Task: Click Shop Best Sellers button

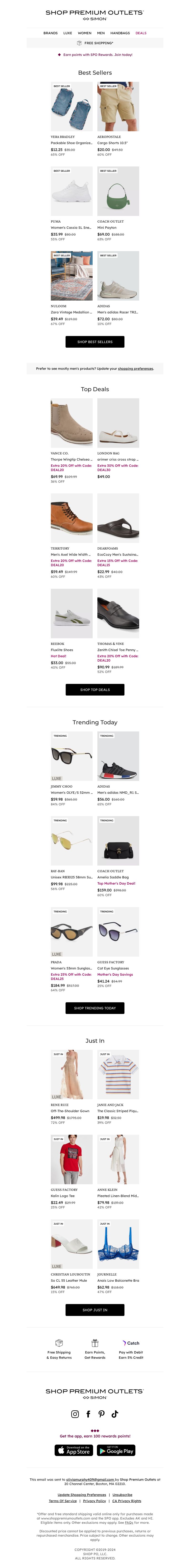Action: 95,341
